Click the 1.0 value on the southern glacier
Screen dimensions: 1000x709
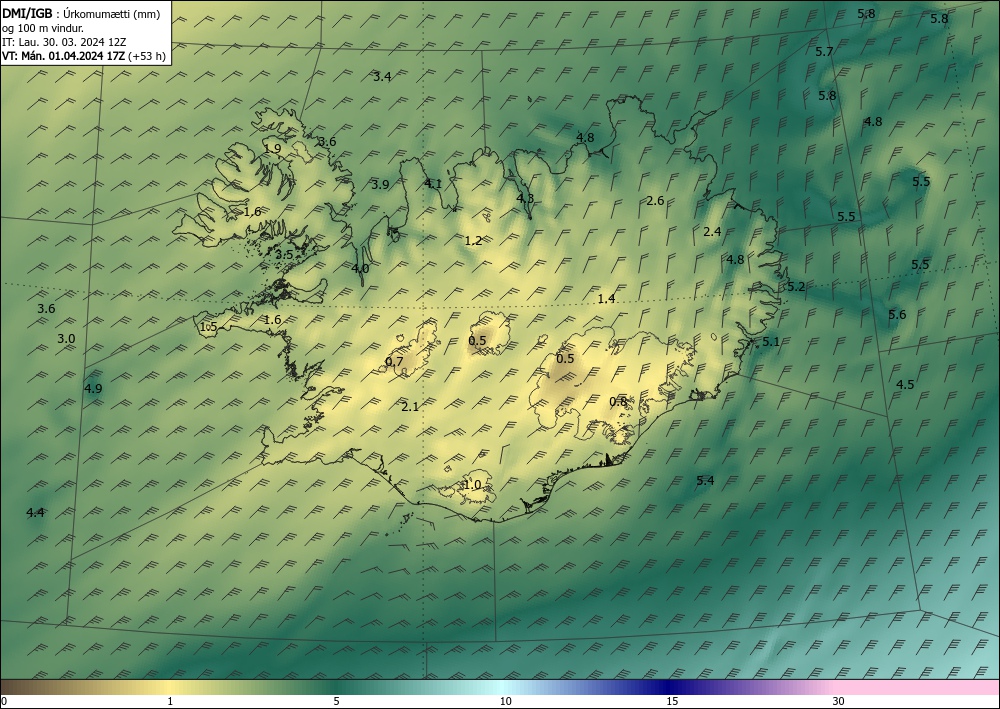coord(472,485)
